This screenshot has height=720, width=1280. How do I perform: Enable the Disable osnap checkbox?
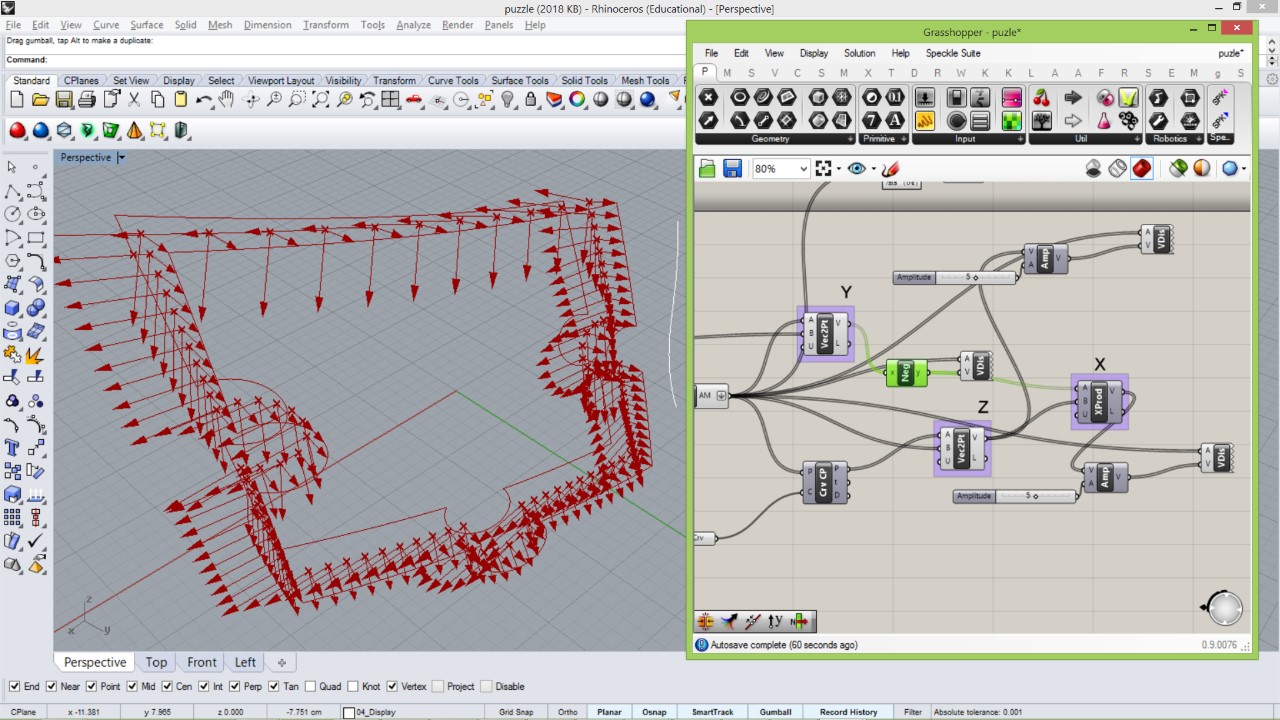click(x=486, y=686)
